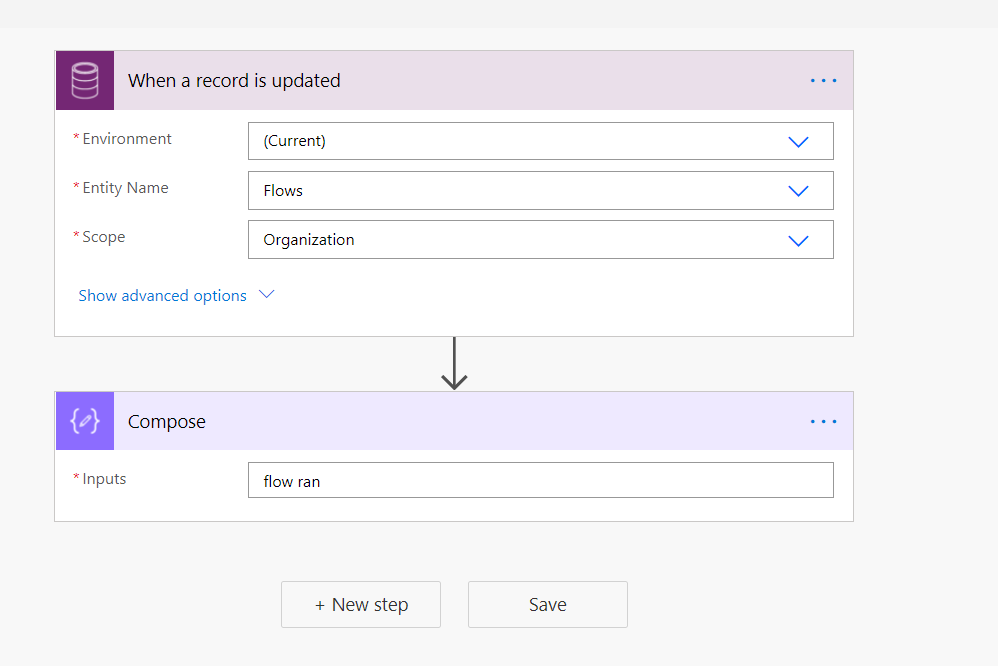Open the Environment dropdown showing (Current)
Viewport: 998px width, 666px height.
[x=540, y=141]
